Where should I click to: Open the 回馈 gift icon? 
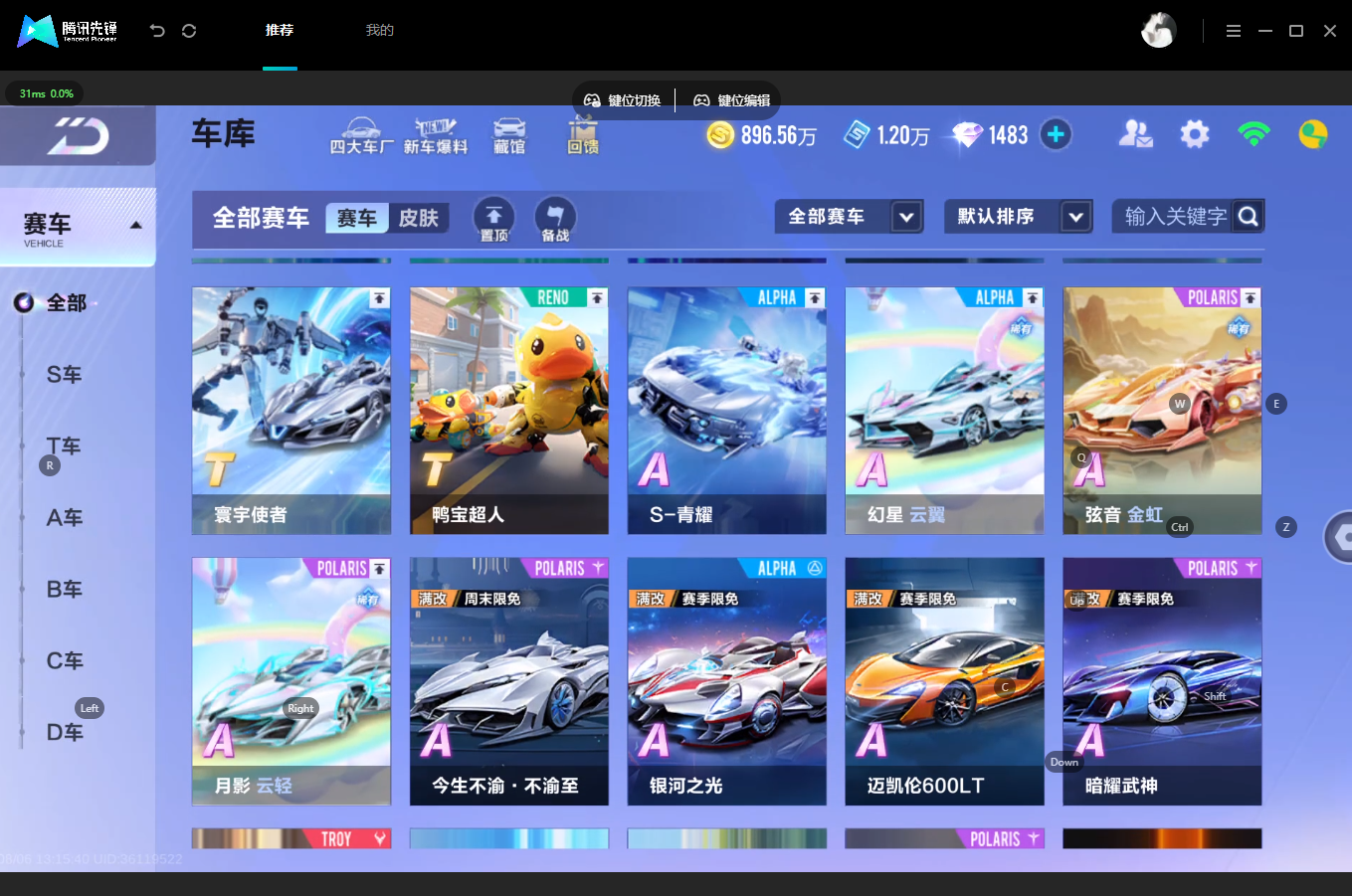583,136
